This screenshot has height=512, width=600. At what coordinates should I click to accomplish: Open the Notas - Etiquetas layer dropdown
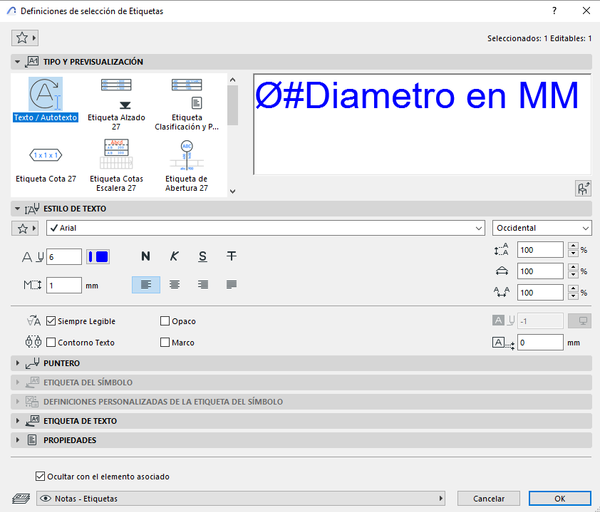coord(241,499)
